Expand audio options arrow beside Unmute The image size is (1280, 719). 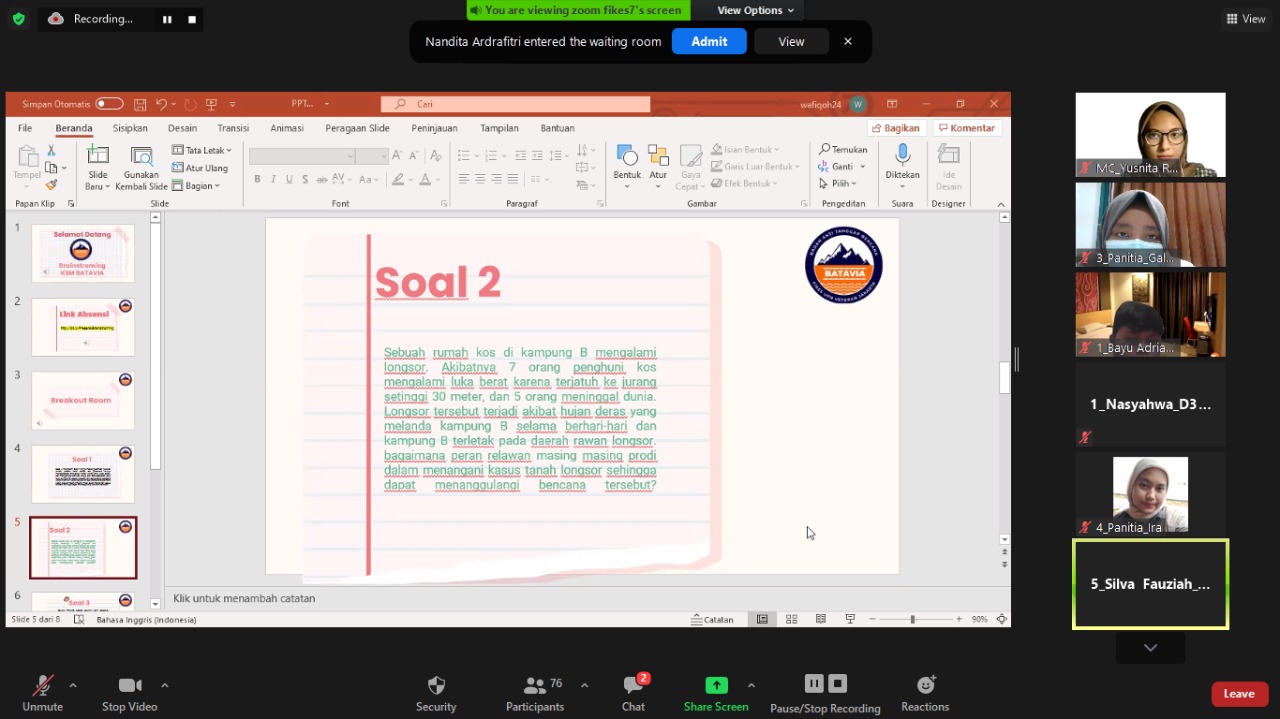point(72,685)
